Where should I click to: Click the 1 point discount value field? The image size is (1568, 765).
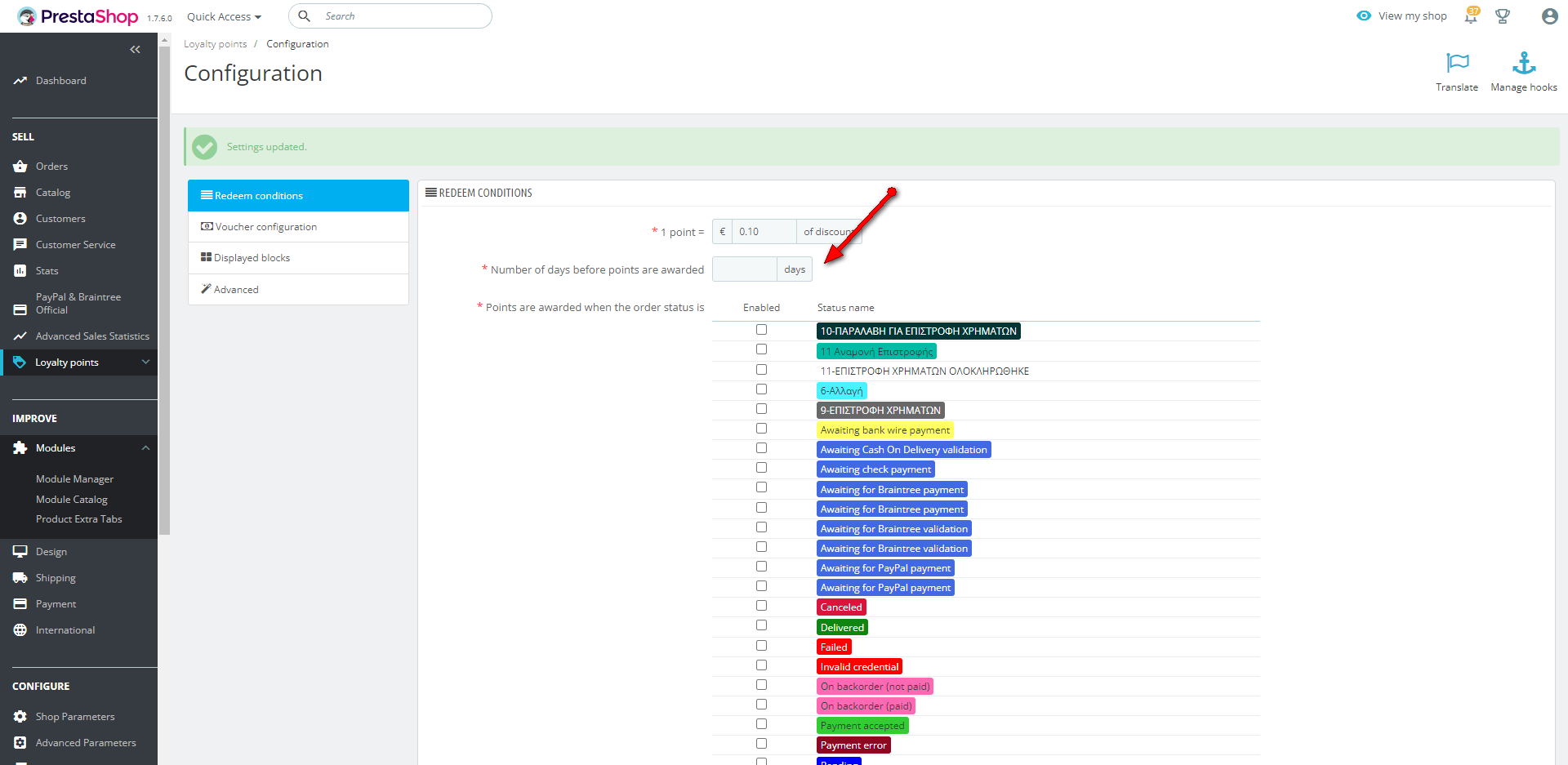point(764,232)
